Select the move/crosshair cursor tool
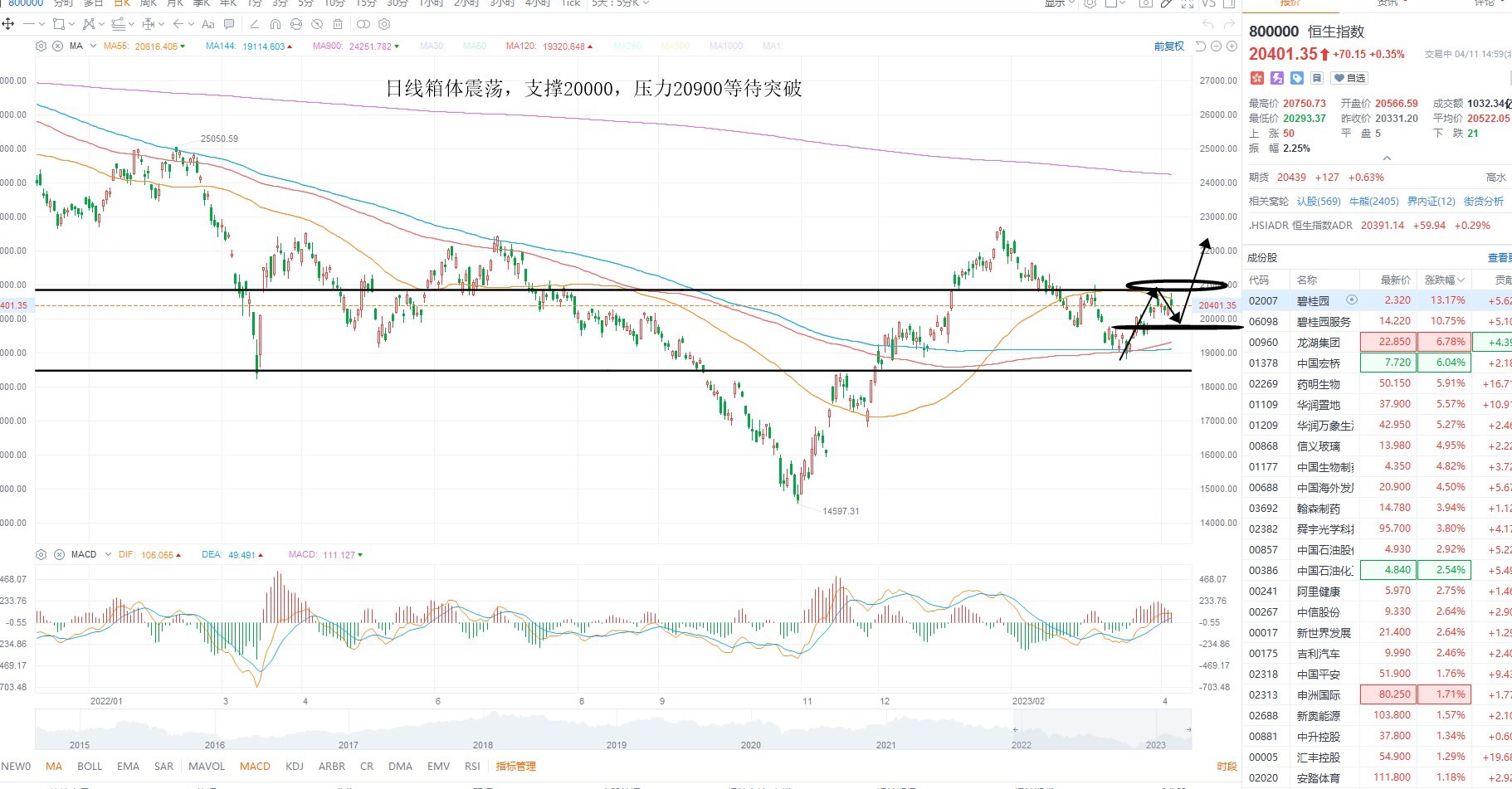This screenshot has height=789, width=1512. tap(8, 24)
